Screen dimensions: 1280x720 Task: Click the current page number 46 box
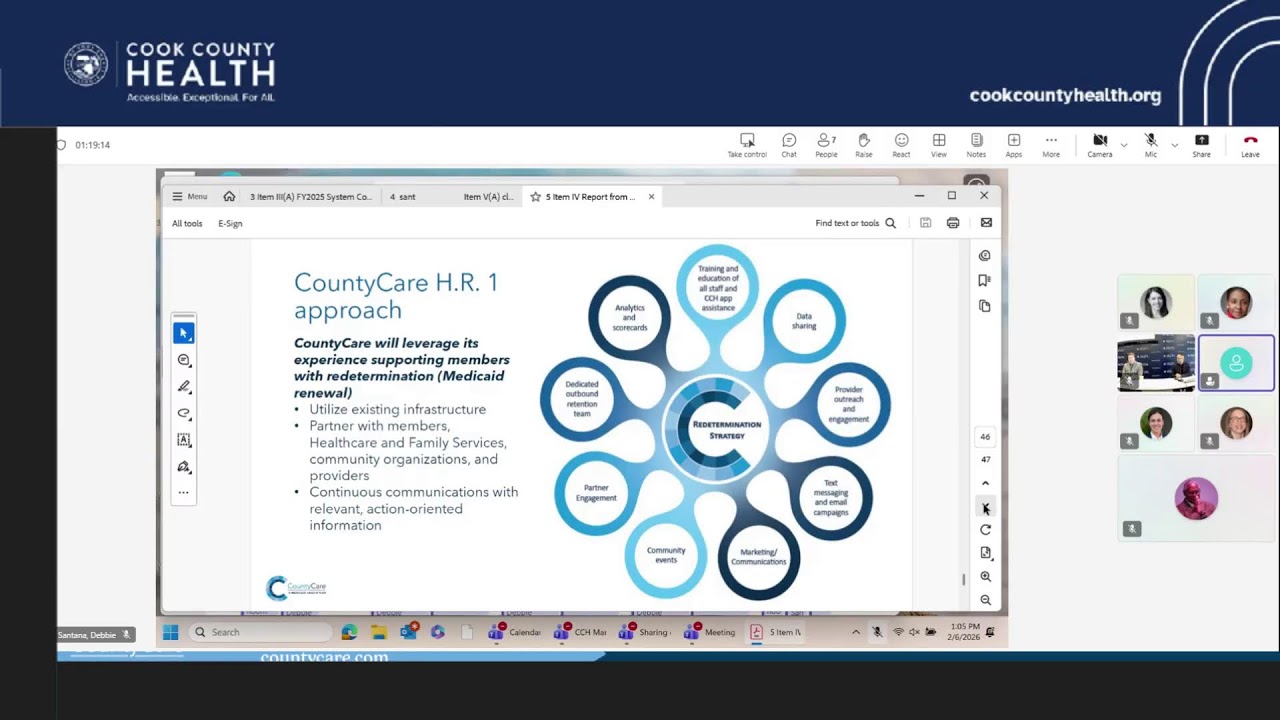985,437
